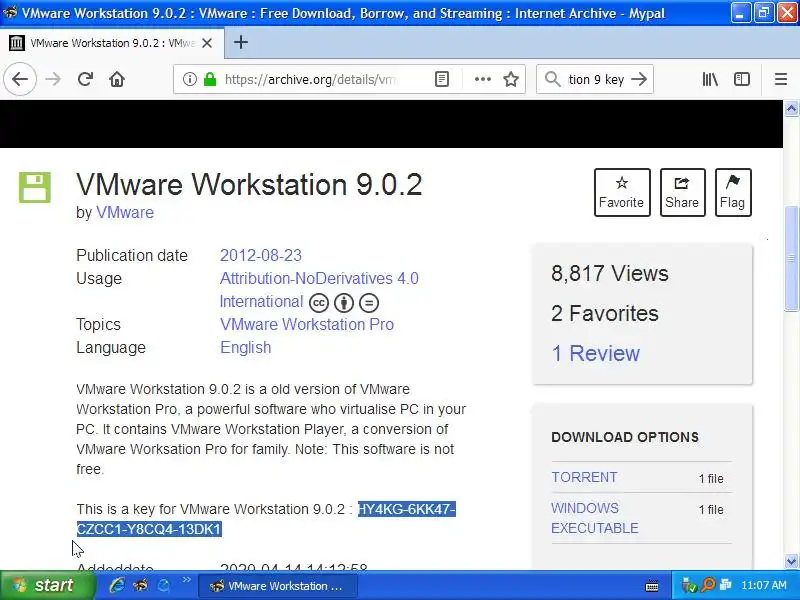Open the VMware Workstation Pro topic link
The width and height of the screenshot is (800, 600).
(307, 324)
